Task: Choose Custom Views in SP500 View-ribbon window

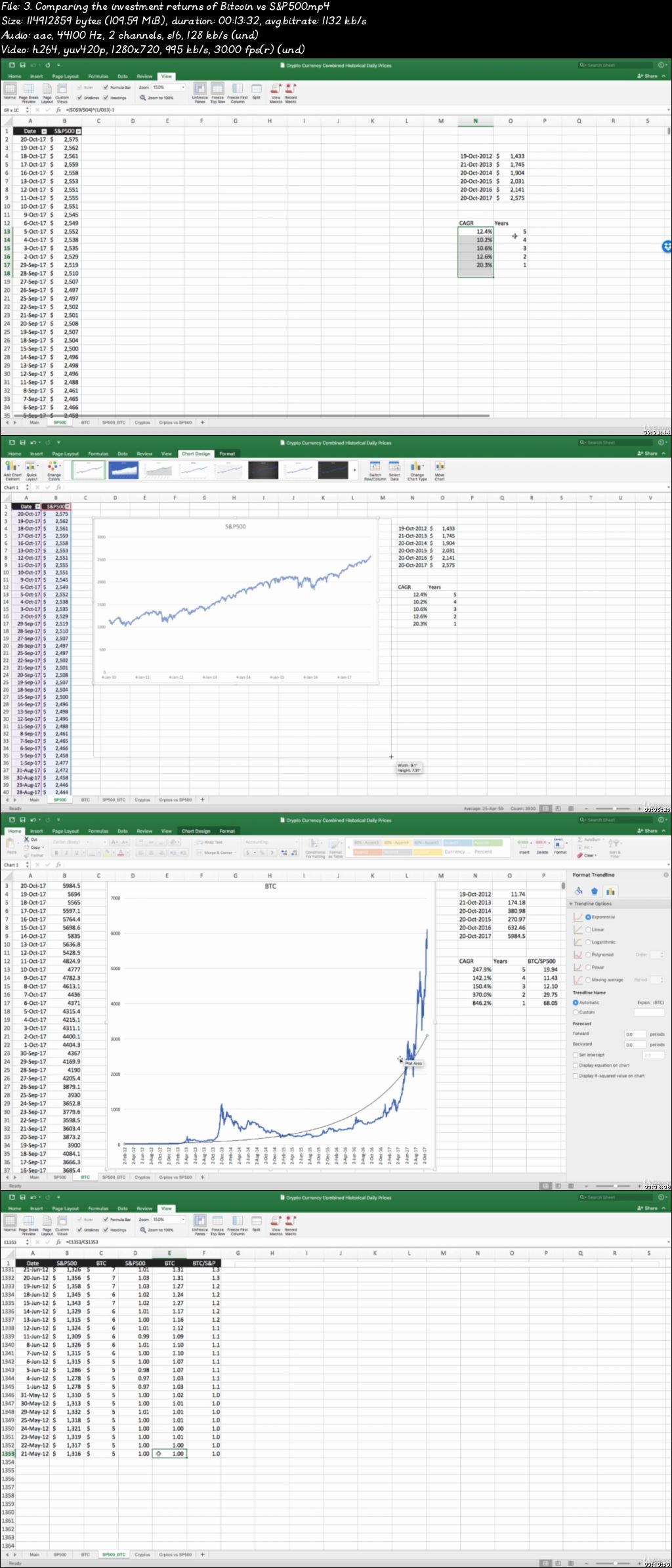Action: 62,93
